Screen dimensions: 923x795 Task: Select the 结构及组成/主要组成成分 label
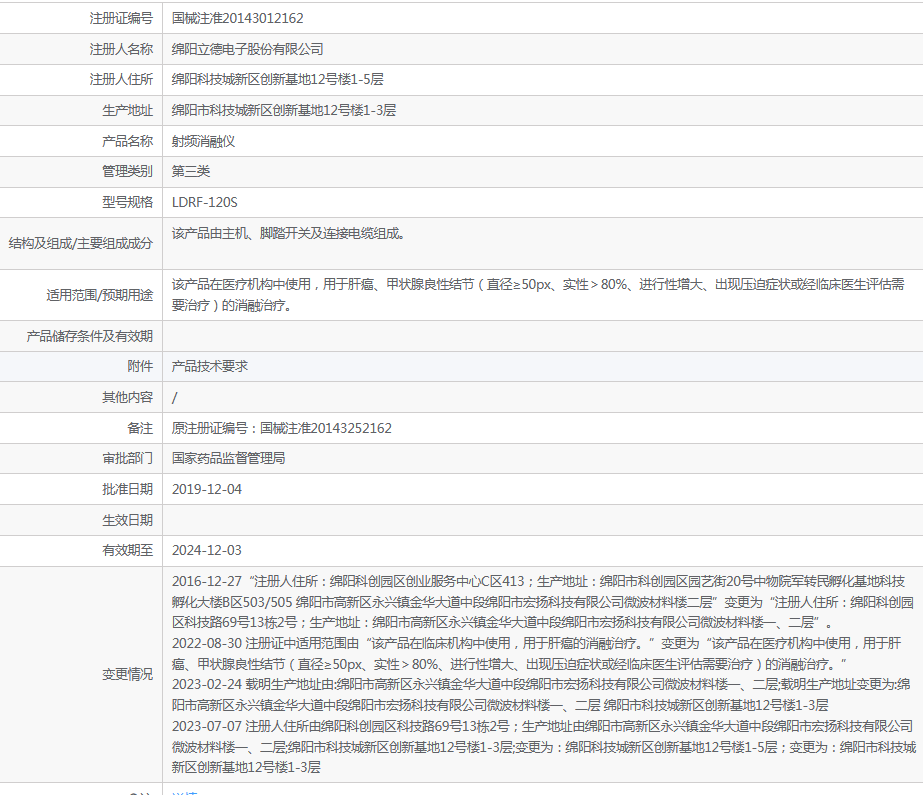click(81, 243)
